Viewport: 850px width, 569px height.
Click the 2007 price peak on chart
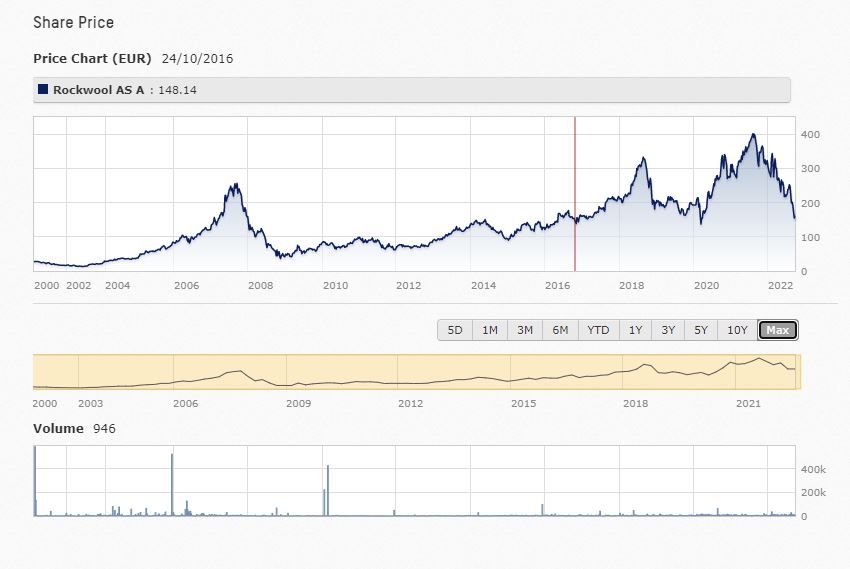coord(235,186)
